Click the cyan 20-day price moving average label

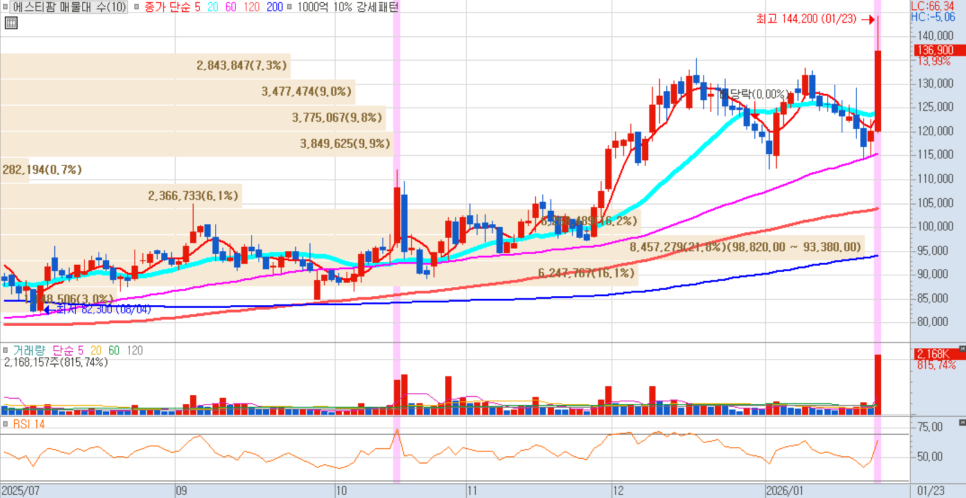(213, 7)
